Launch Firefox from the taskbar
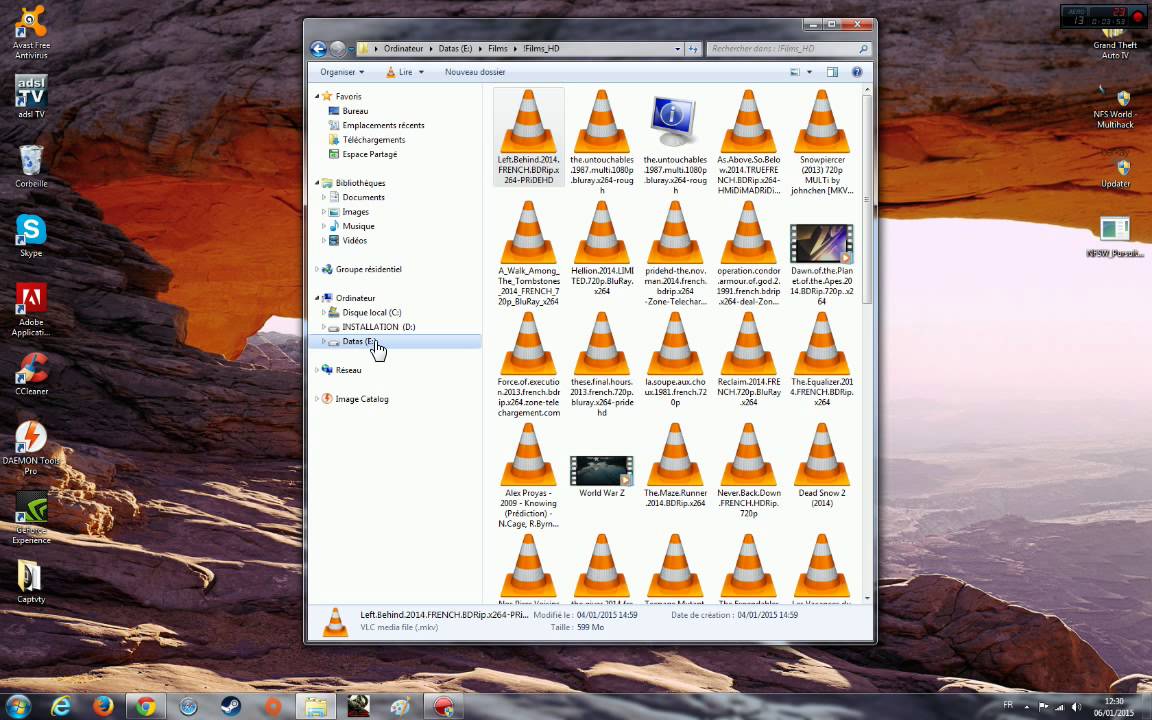Image resolution: width=1152 pixels, height=720 pixels. (103, 706)
